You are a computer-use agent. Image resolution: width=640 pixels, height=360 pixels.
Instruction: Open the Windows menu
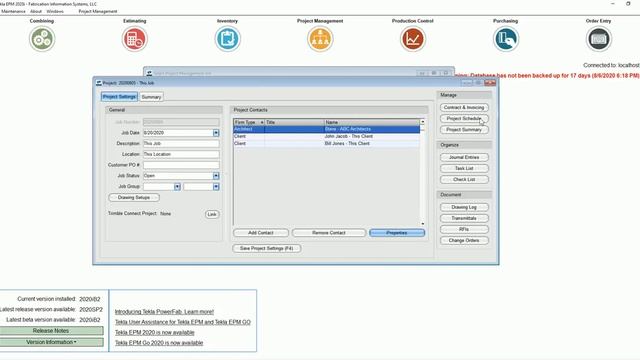coord(55,11)
